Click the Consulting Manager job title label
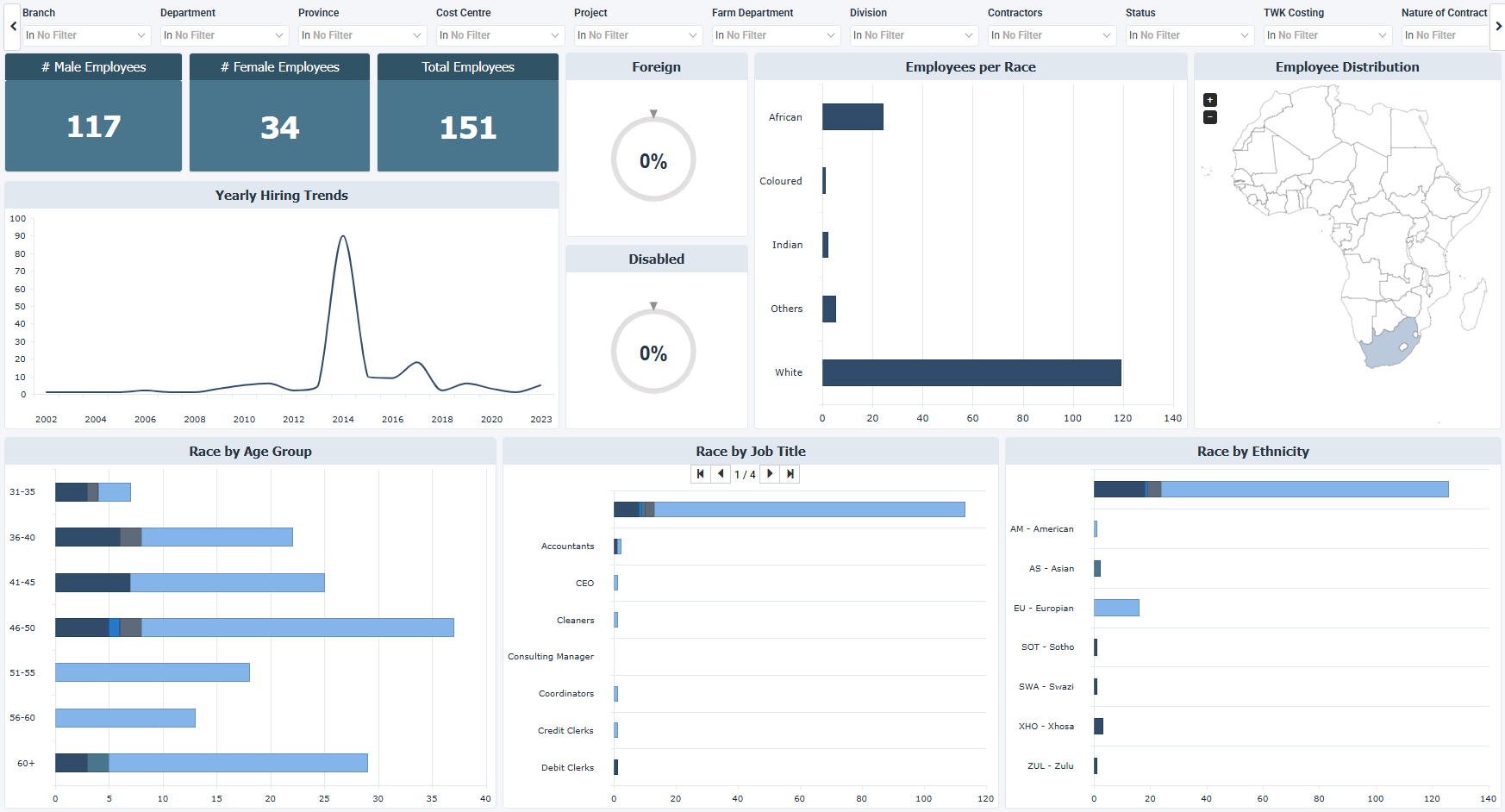 click(x=551, y=657)
